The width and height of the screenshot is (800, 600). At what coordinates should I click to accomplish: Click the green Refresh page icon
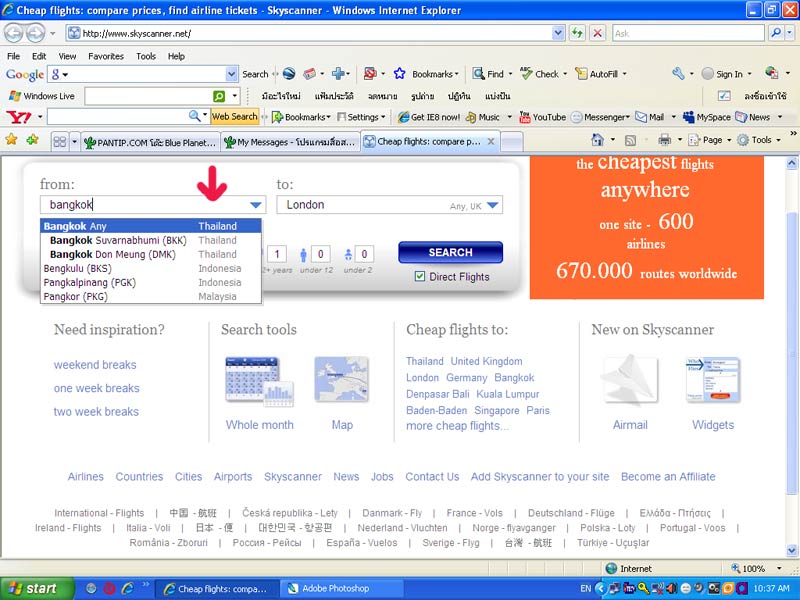click(577, 34)
